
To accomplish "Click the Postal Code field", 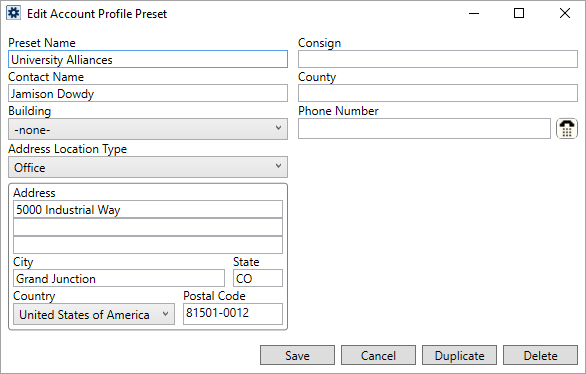I will click(x=233, y=314).
